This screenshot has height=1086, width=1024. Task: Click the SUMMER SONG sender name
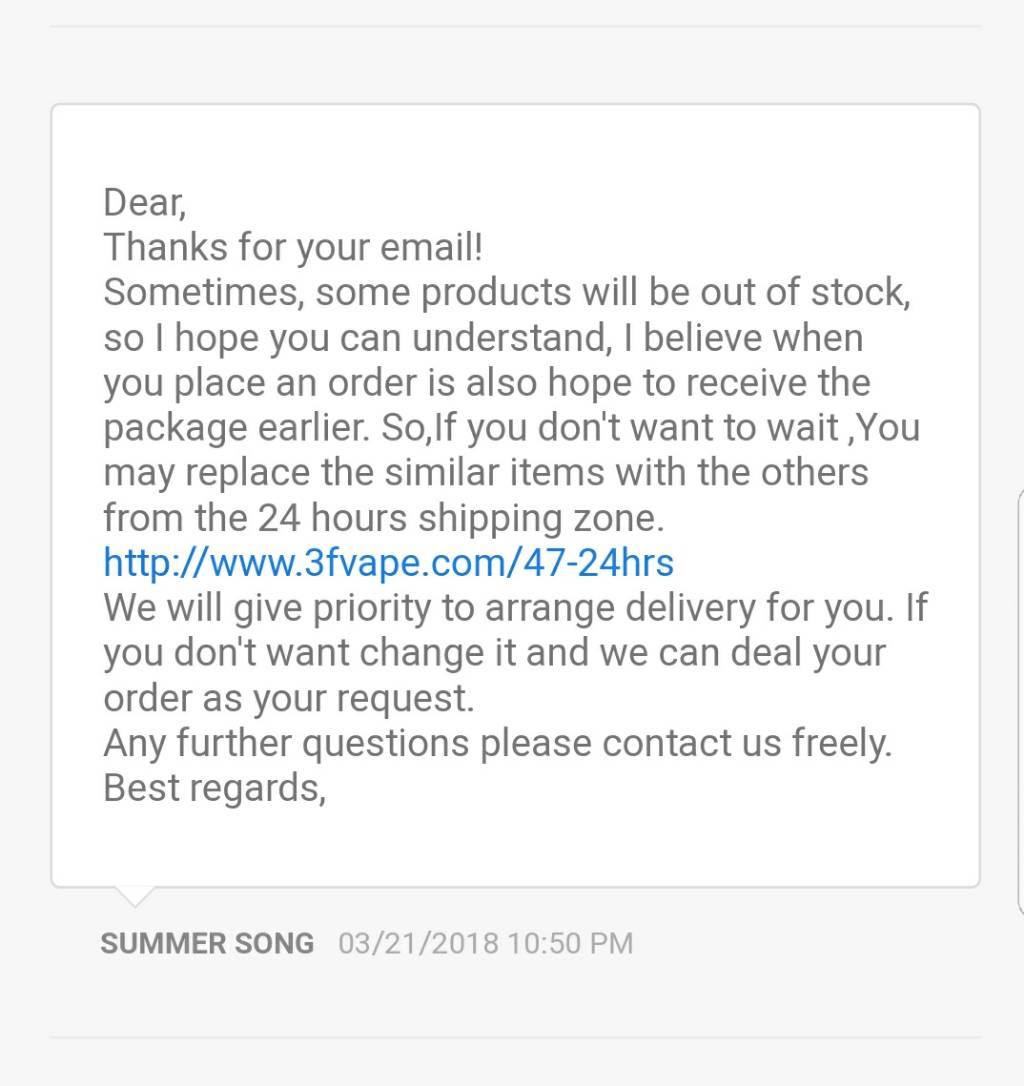207,943
